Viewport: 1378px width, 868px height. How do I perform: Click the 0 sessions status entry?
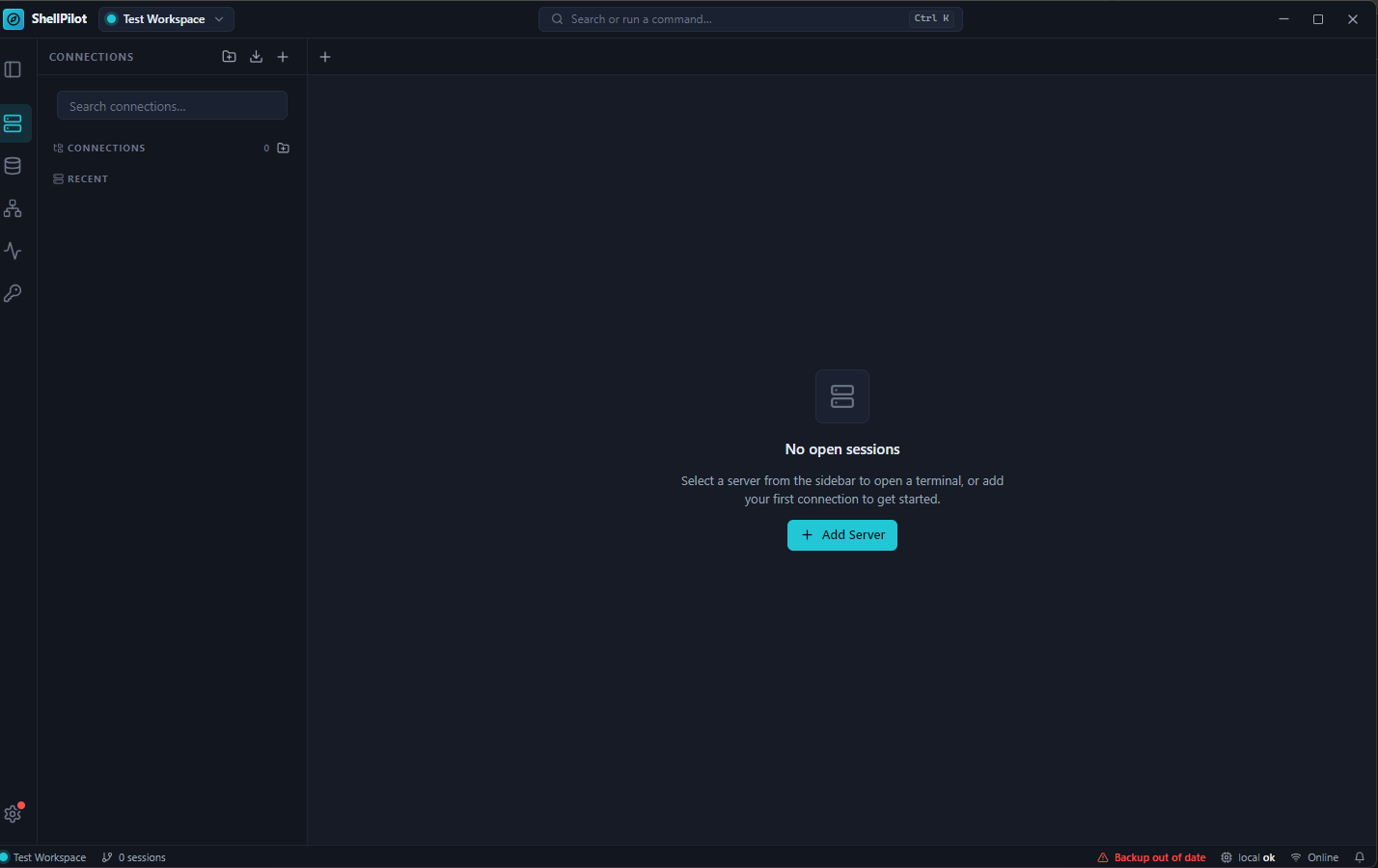click(134, 857)
